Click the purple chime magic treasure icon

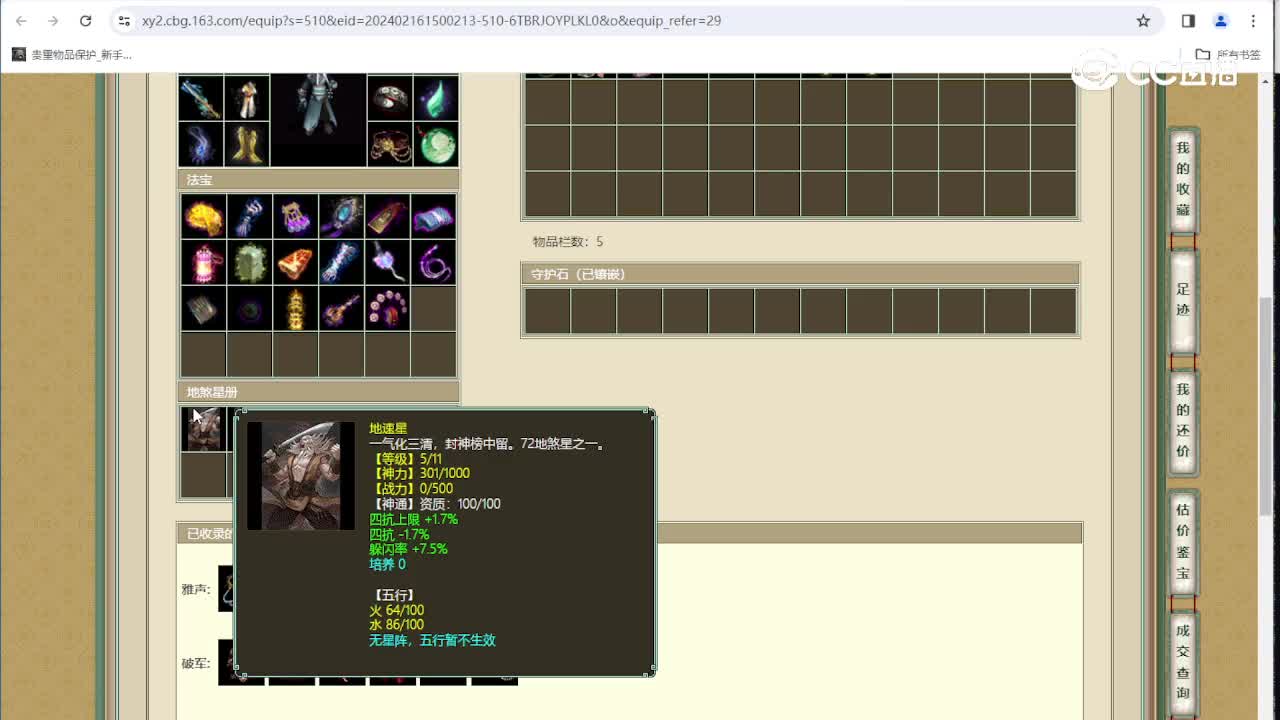295,216
